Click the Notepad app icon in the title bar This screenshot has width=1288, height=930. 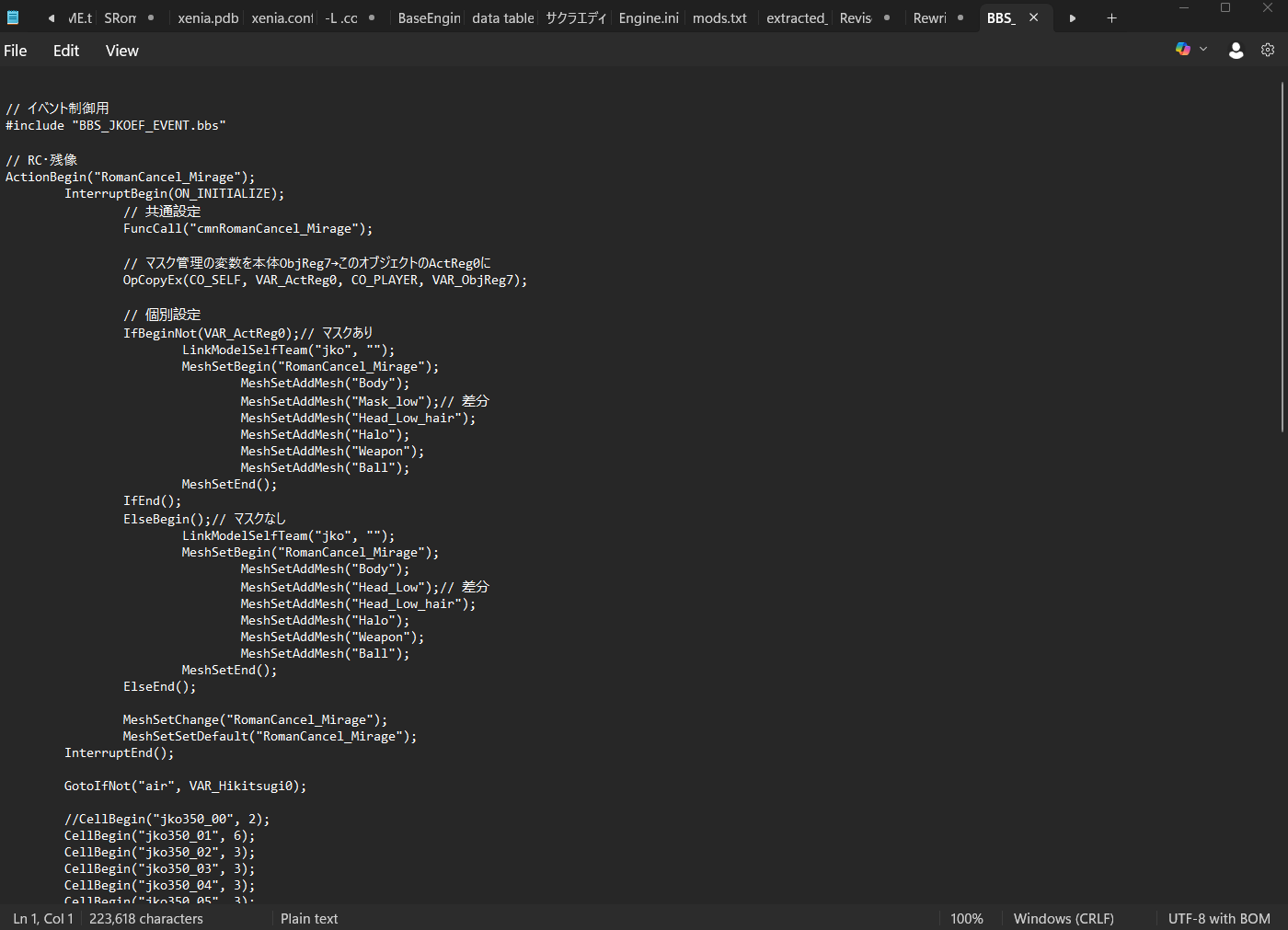(x=13, y=17)
